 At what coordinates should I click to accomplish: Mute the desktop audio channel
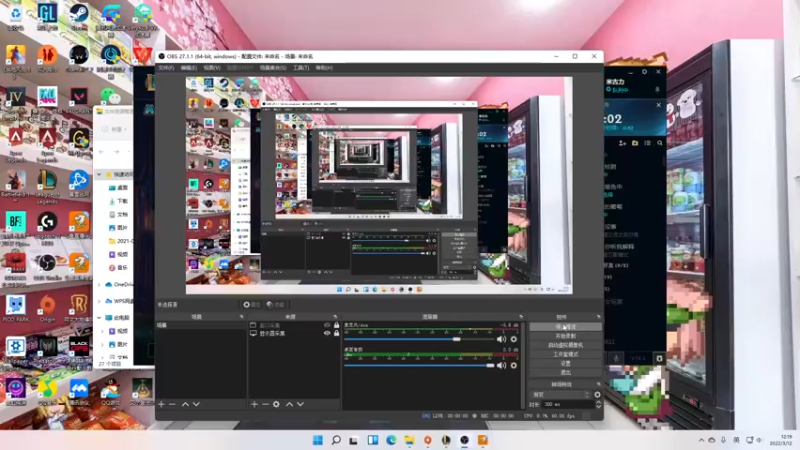502,365
